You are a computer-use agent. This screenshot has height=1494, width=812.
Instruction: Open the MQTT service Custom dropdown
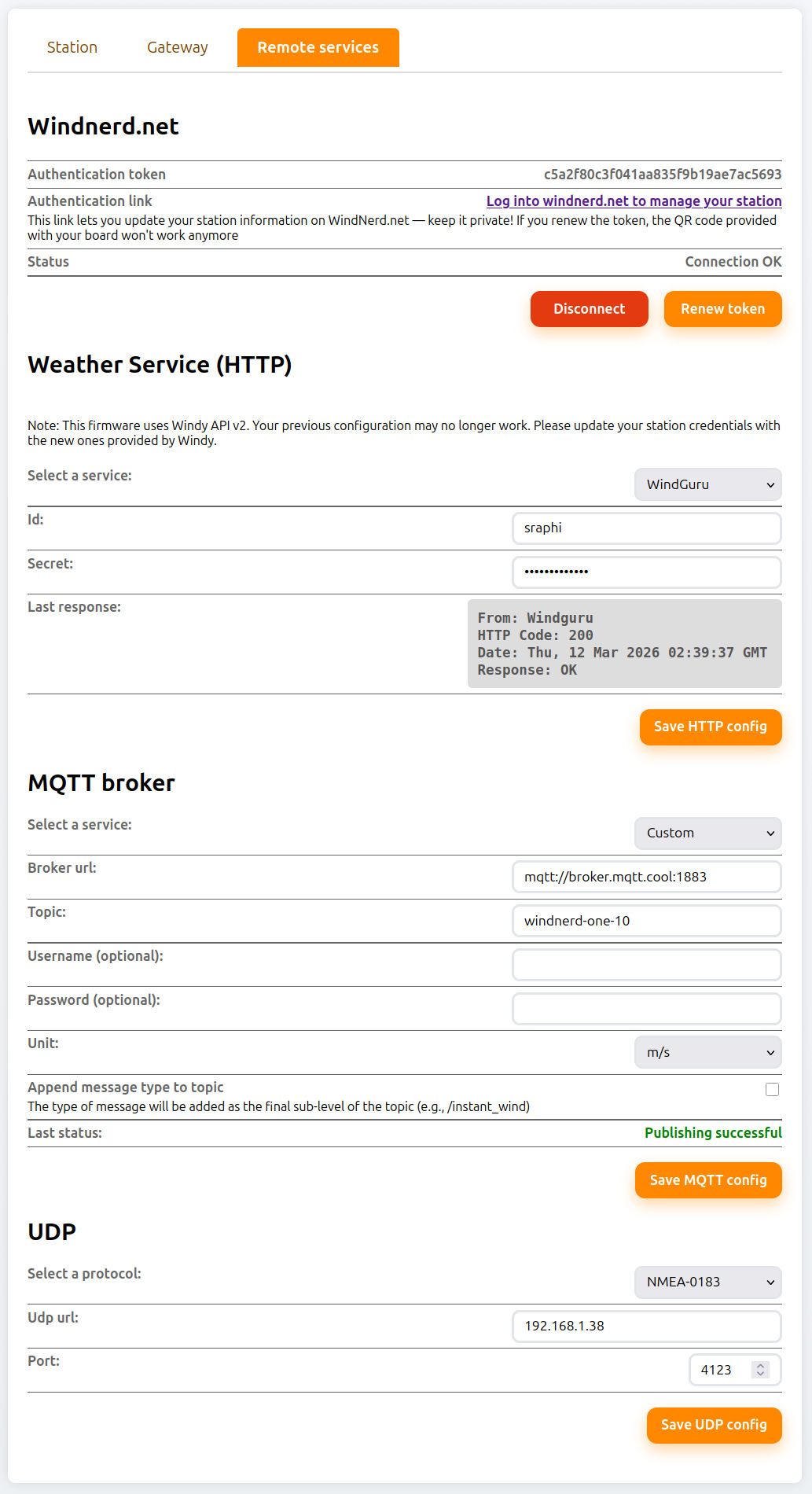tap(708, 833)
